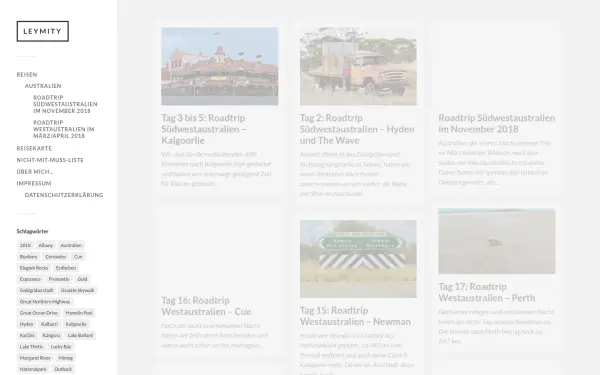Viewport: 600px width, 375px height.
Task: Choose the Mining tag
Action: 65,358
